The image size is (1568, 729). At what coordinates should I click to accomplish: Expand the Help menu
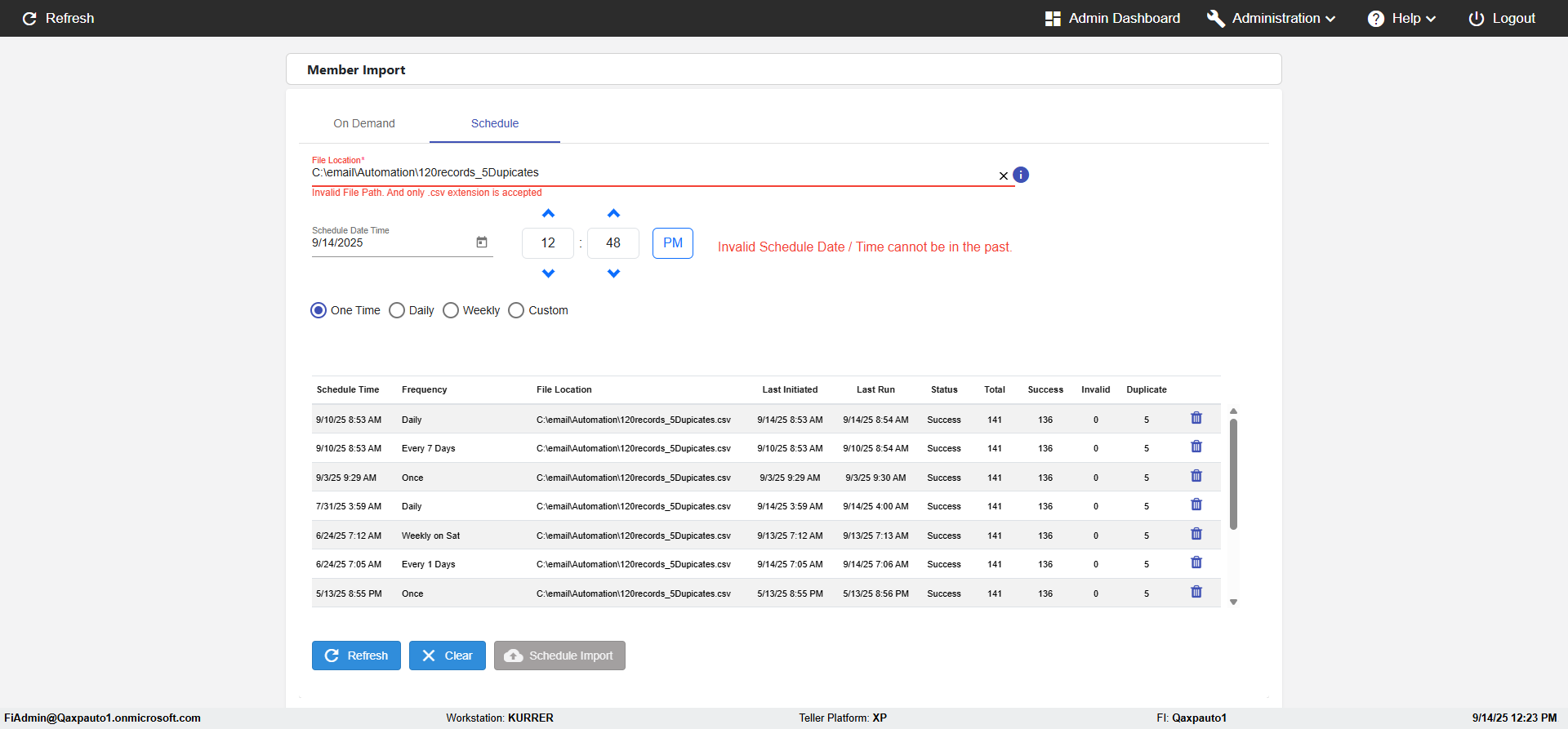1401,18
